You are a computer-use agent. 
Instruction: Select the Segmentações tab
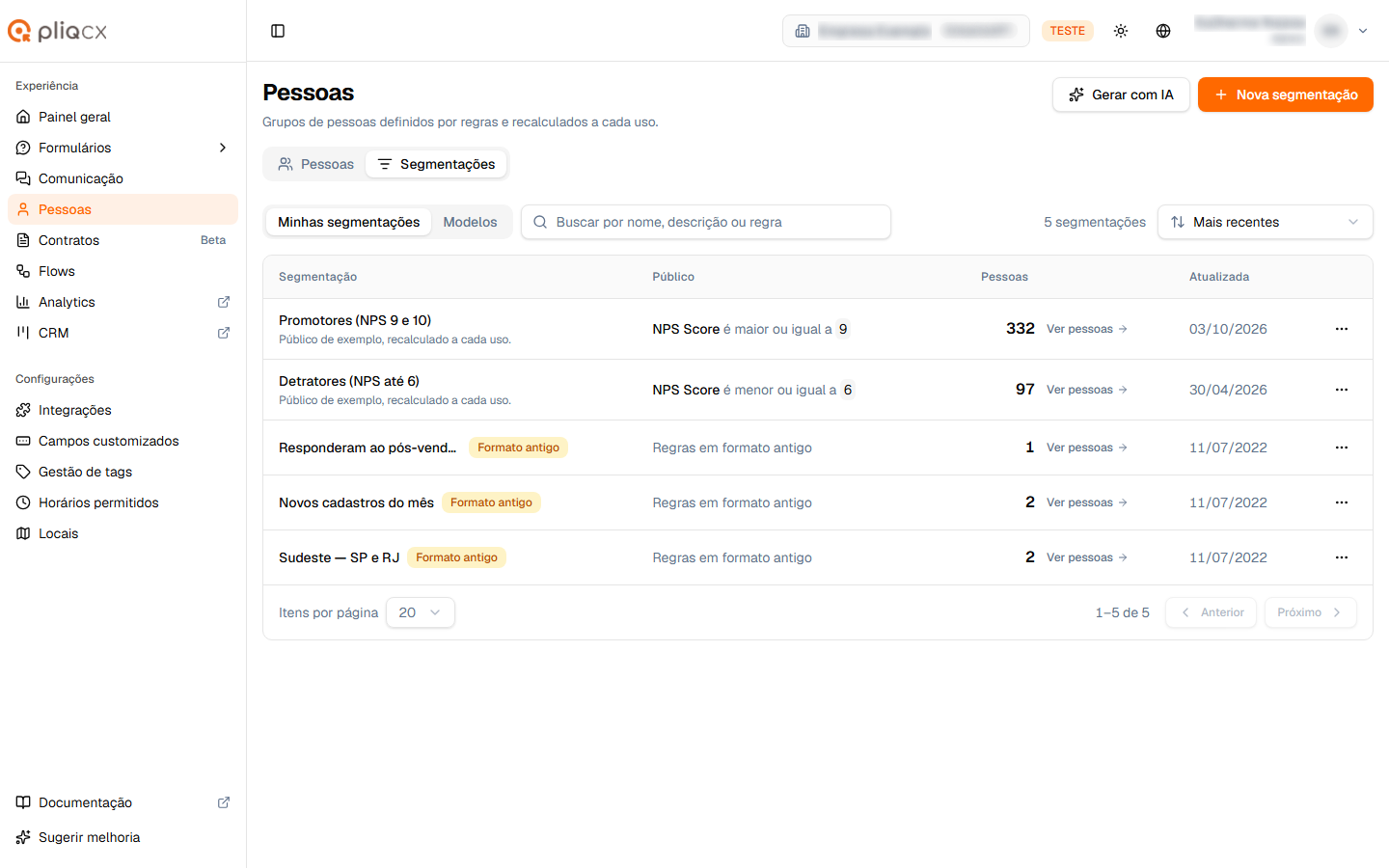point(436,164)
